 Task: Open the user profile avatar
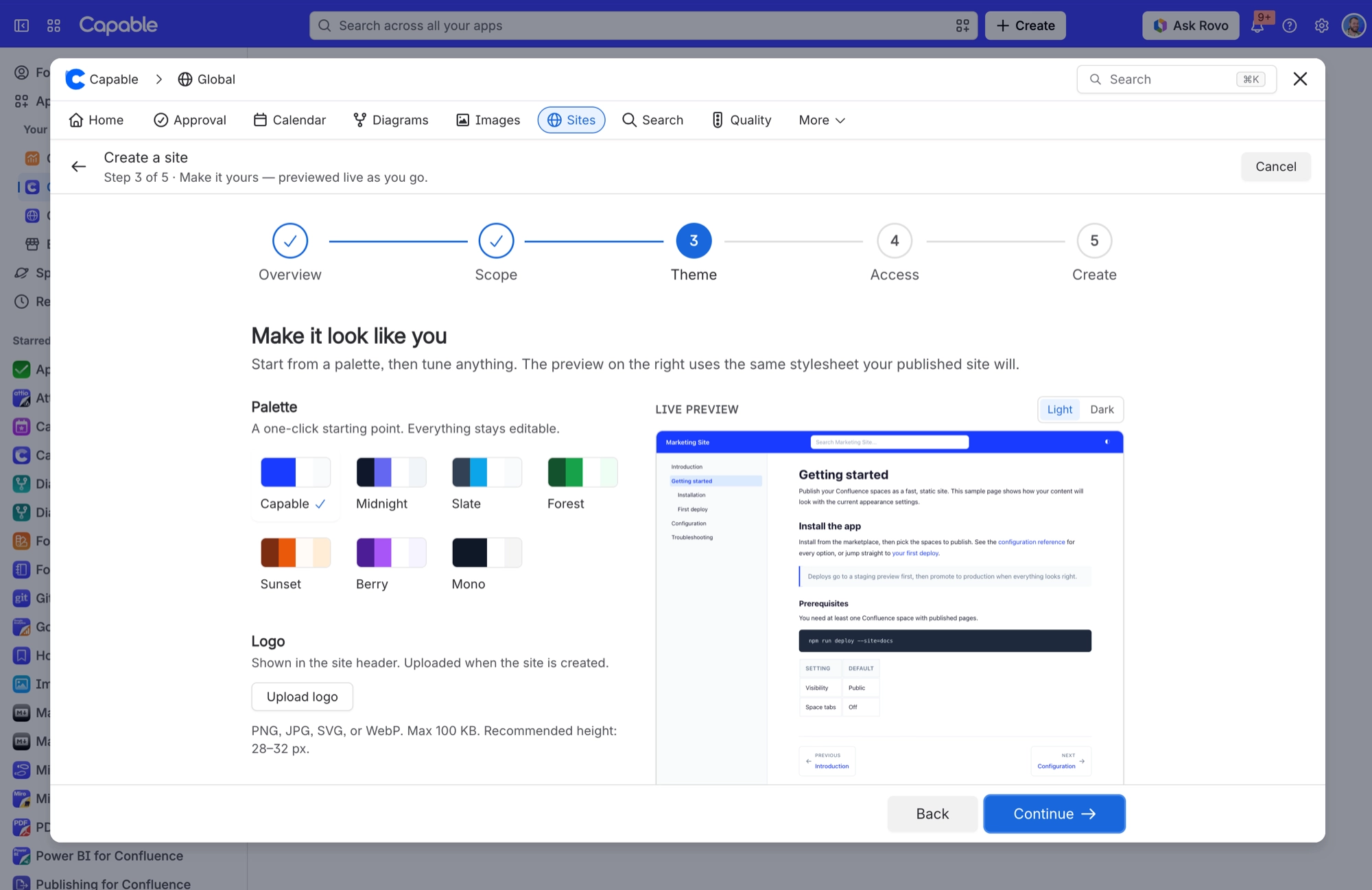[x=1353, y=25]
